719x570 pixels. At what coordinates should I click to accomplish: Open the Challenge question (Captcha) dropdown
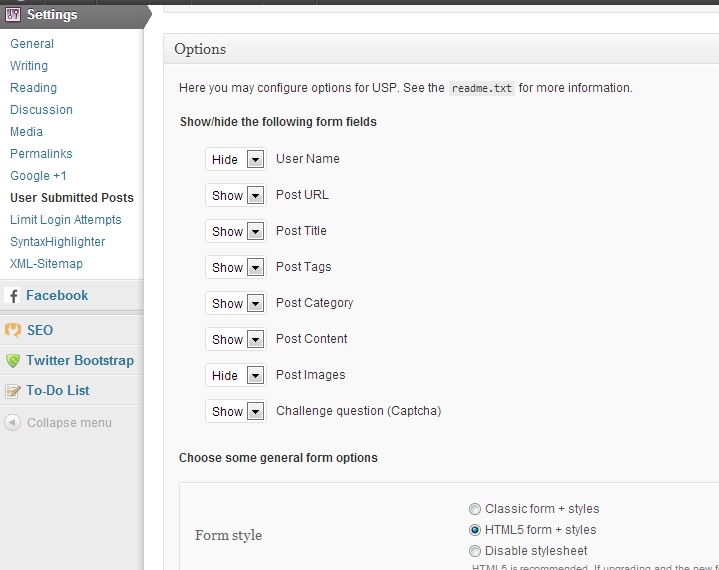point(236,412)
